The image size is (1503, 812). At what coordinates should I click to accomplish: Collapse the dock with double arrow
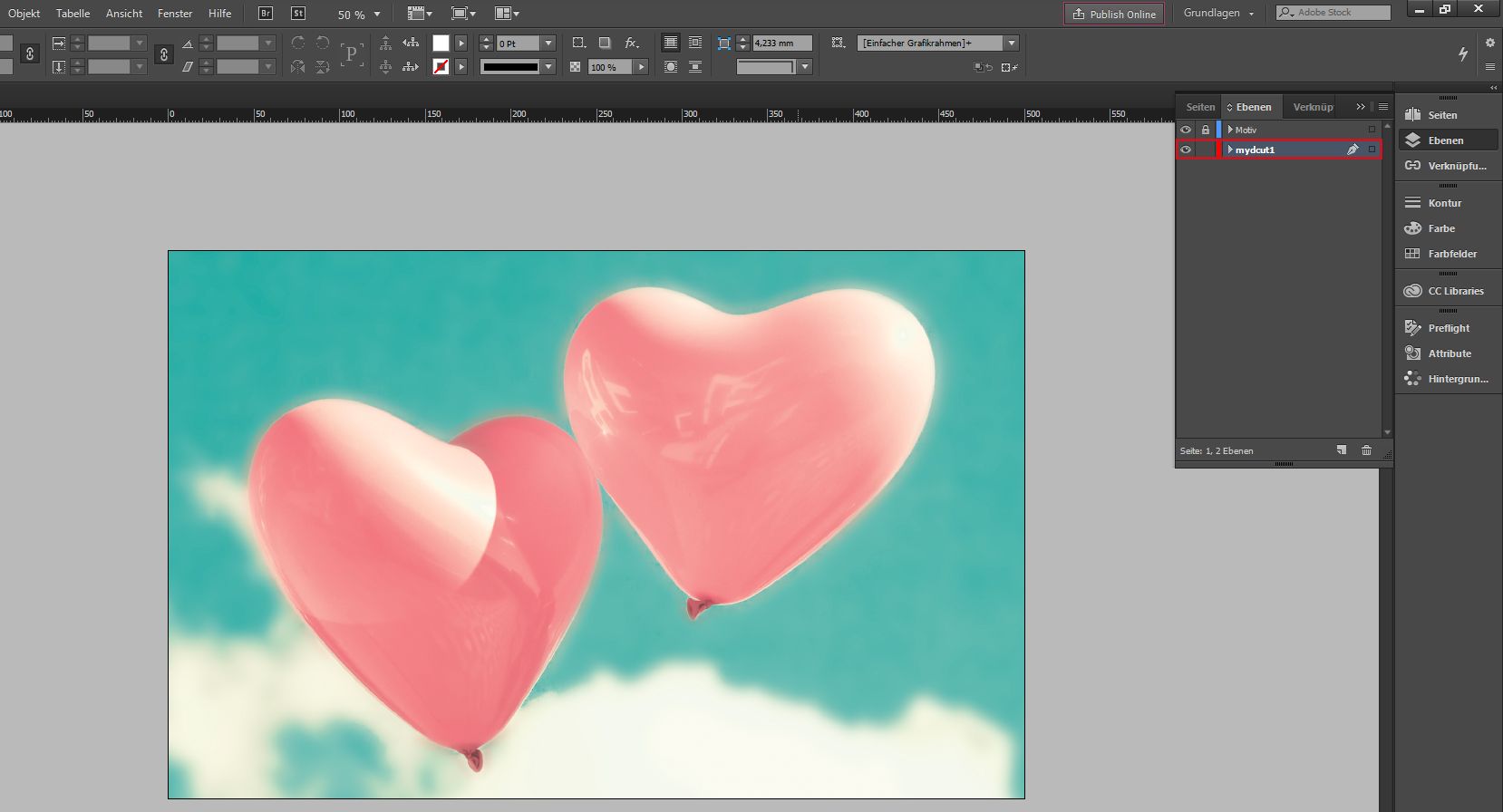[1494, 88]
